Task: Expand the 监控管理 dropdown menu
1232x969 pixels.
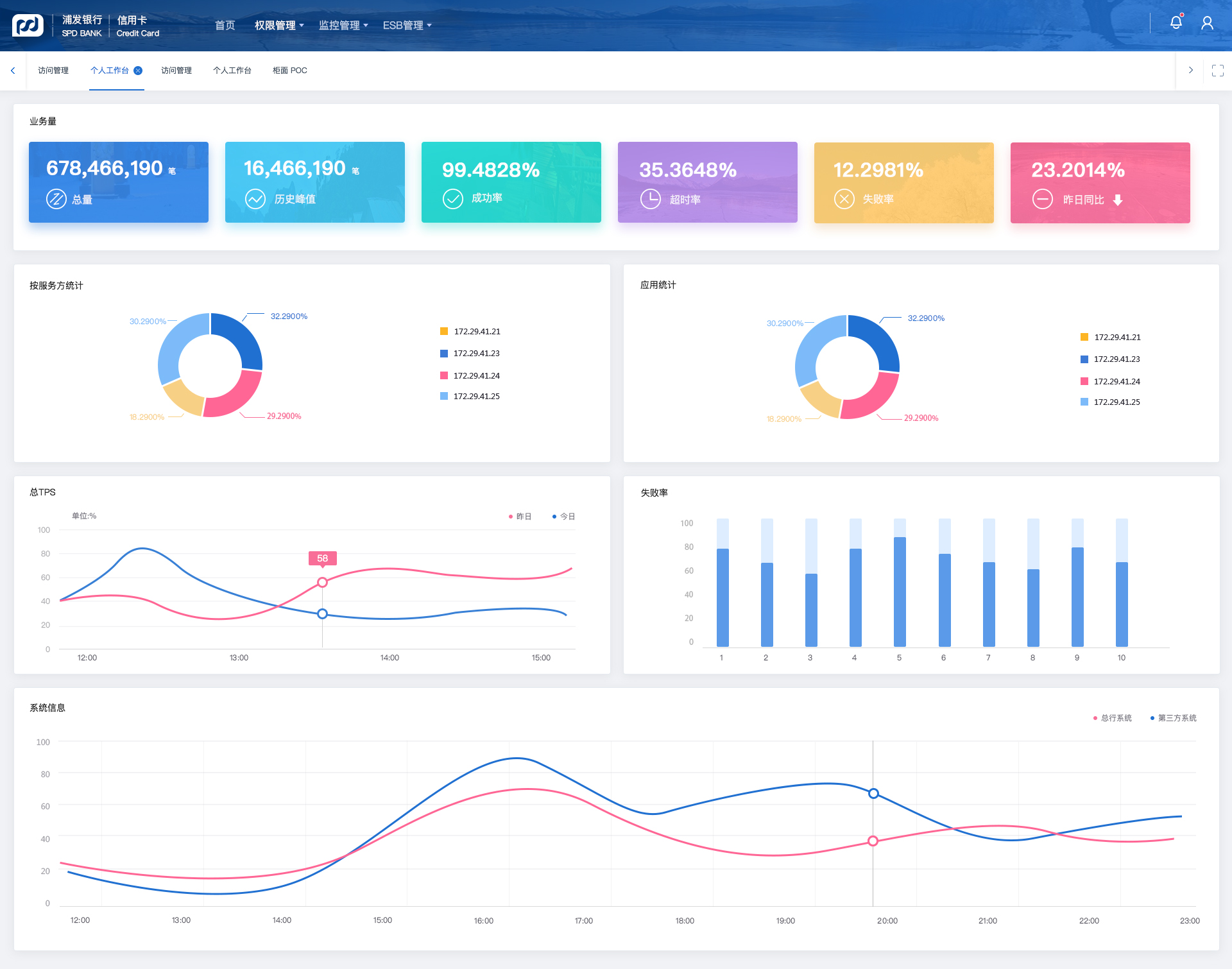Action: click(x=343, y=25)
